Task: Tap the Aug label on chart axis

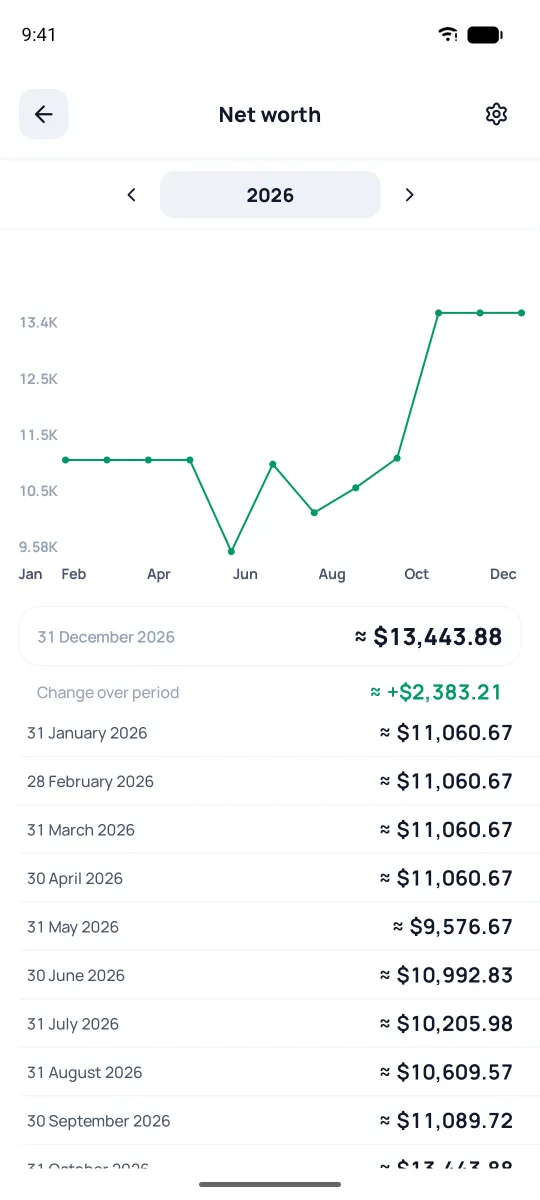Action: [332, 574]
